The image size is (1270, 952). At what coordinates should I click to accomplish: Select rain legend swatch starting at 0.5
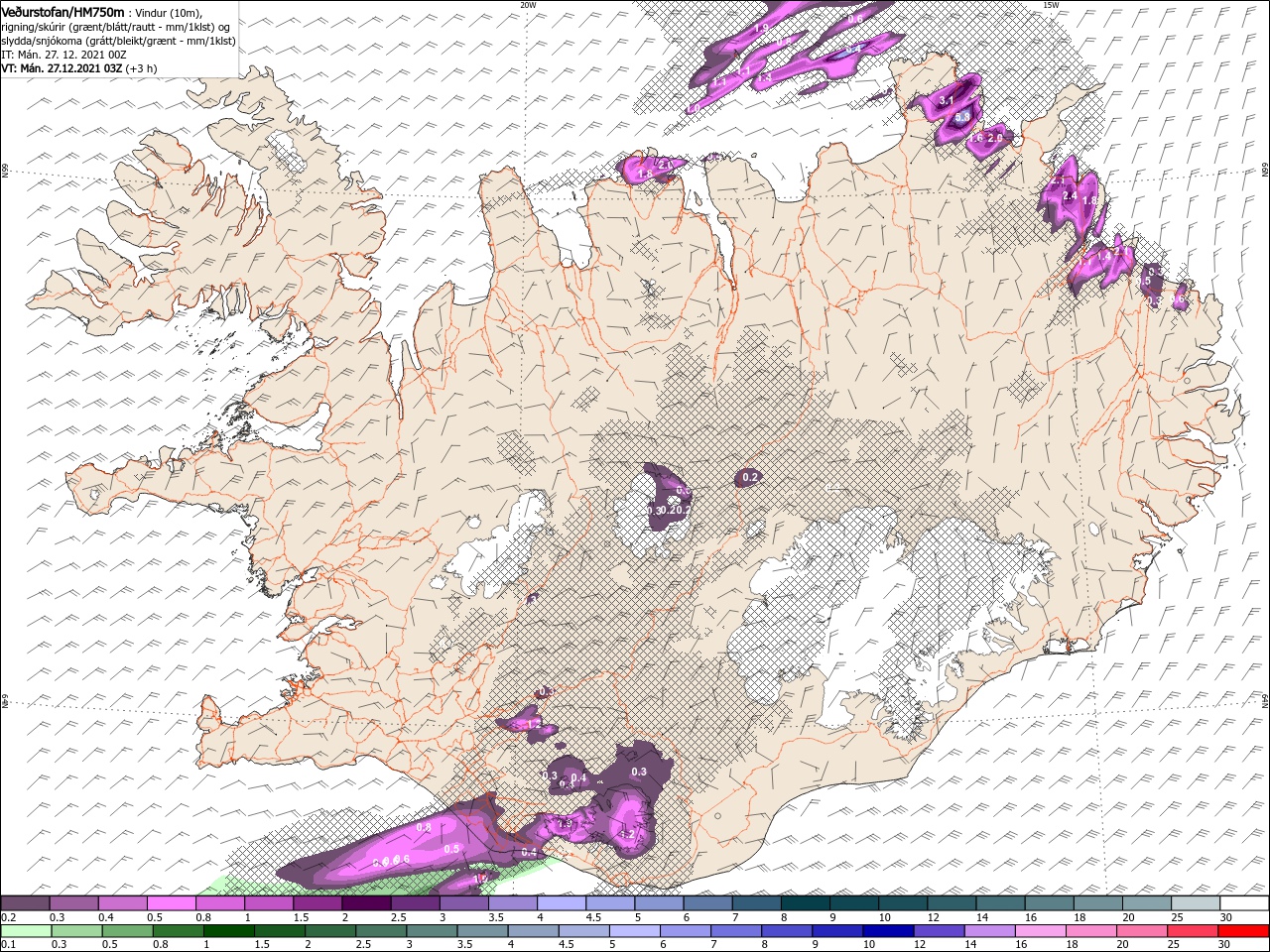click(127, 931)
